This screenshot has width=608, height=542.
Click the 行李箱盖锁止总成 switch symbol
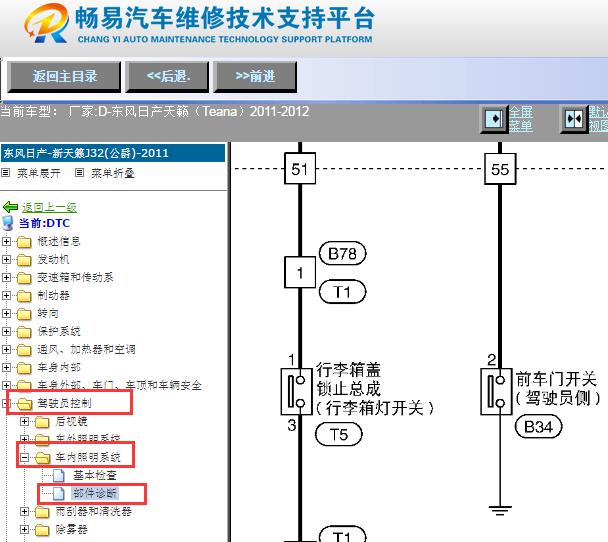click(x=297, y=392)
